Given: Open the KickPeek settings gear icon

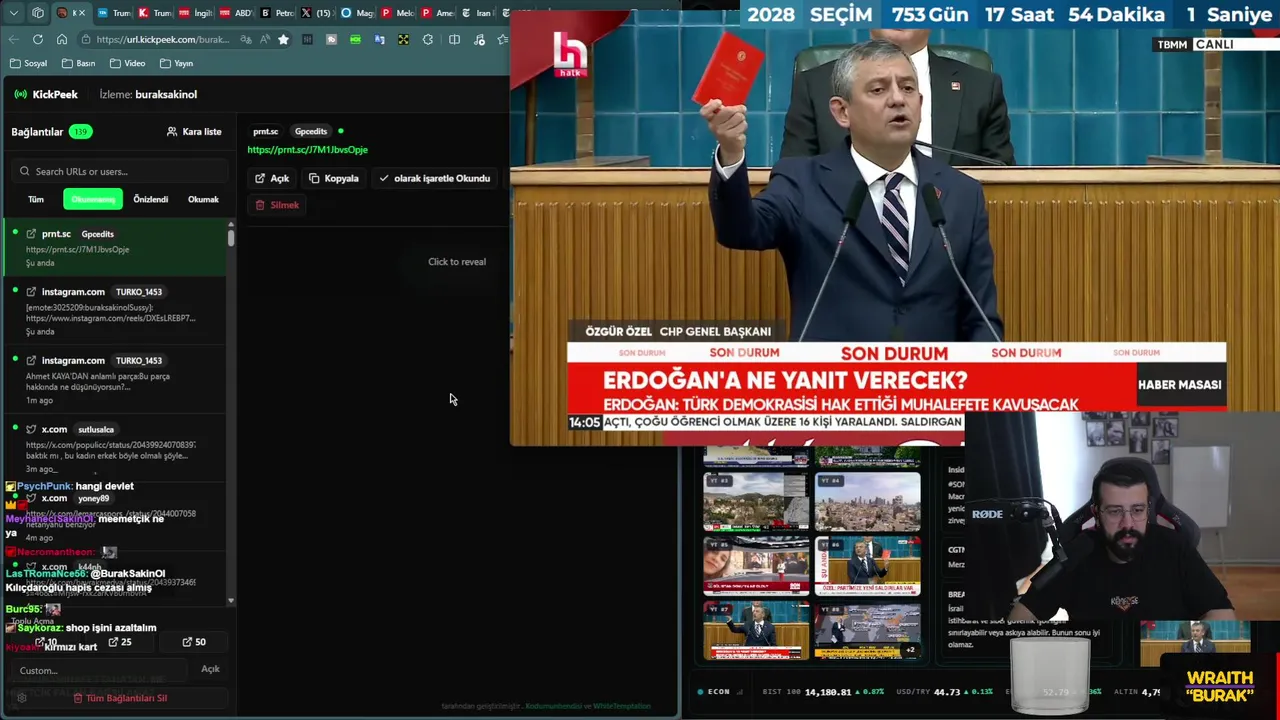Looking at the screenshot, I should (x=21, y=698).
